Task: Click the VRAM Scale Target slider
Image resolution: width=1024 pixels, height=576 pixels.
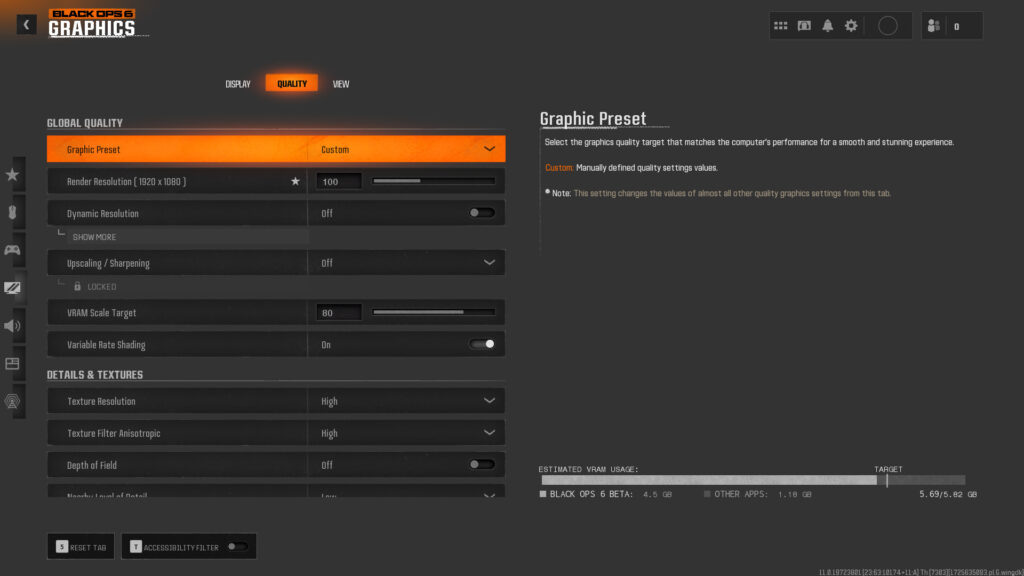Action: click(433, 313)
